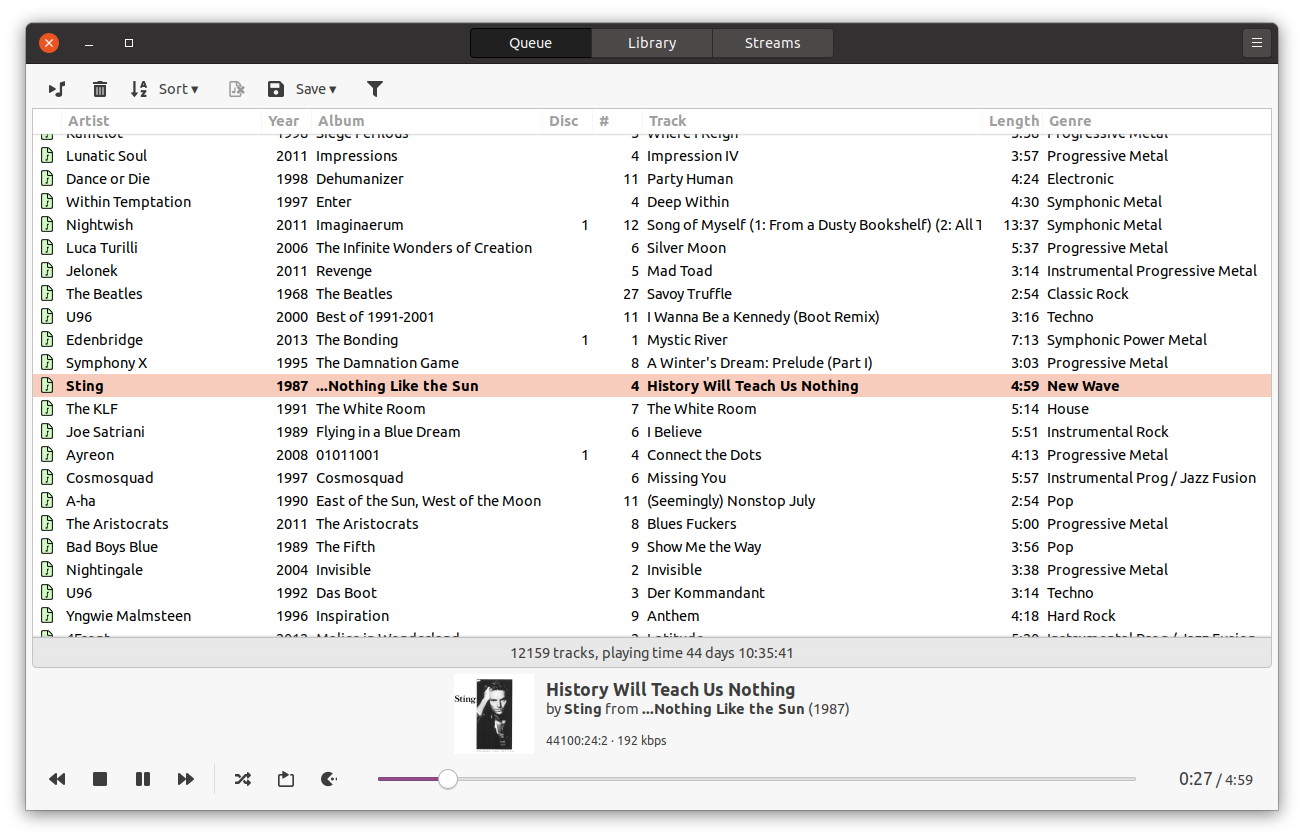Open the Save dropdown menu

pos(302,89)
